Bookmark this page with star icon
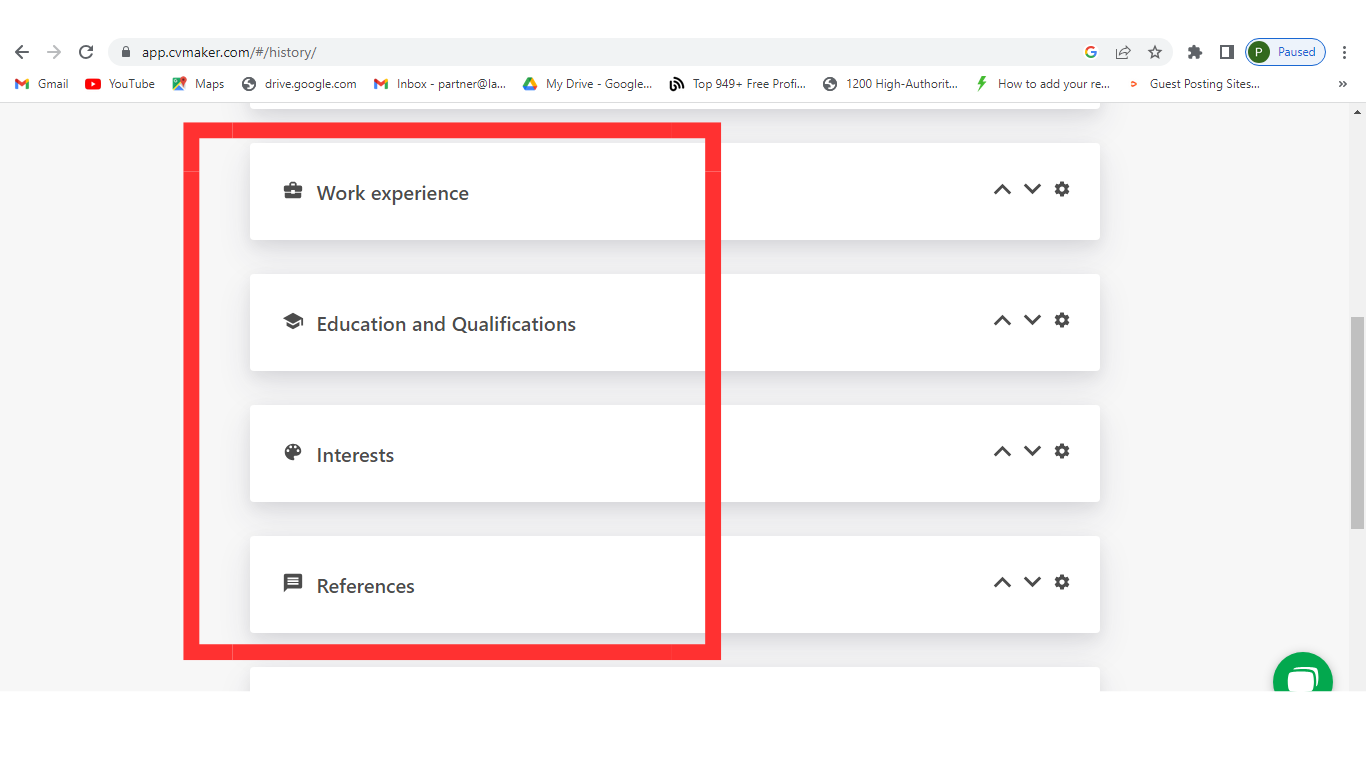This screenshot has width=1366, height=768. pyautogui.click(x=1155, y=52)
